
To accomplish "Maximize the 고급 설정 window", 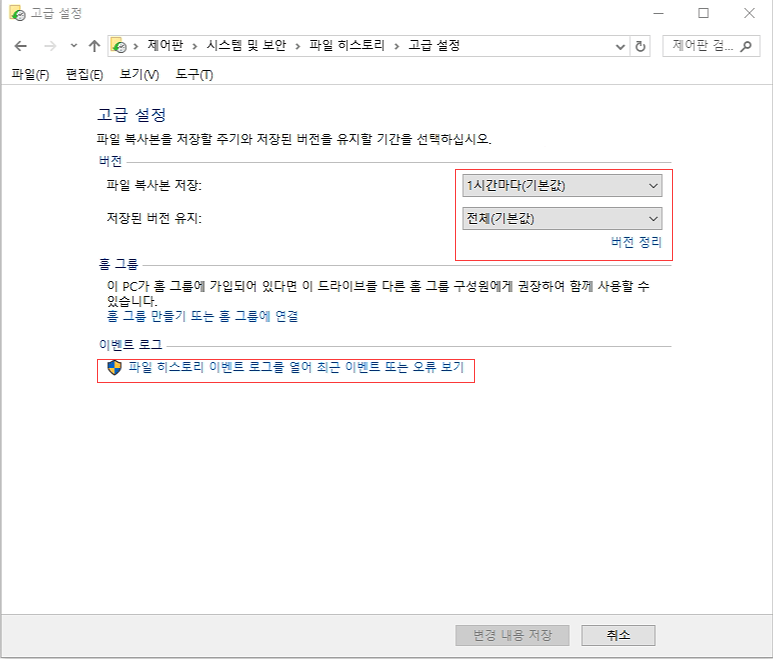I will pyautogui.click(x=703, y=13).
